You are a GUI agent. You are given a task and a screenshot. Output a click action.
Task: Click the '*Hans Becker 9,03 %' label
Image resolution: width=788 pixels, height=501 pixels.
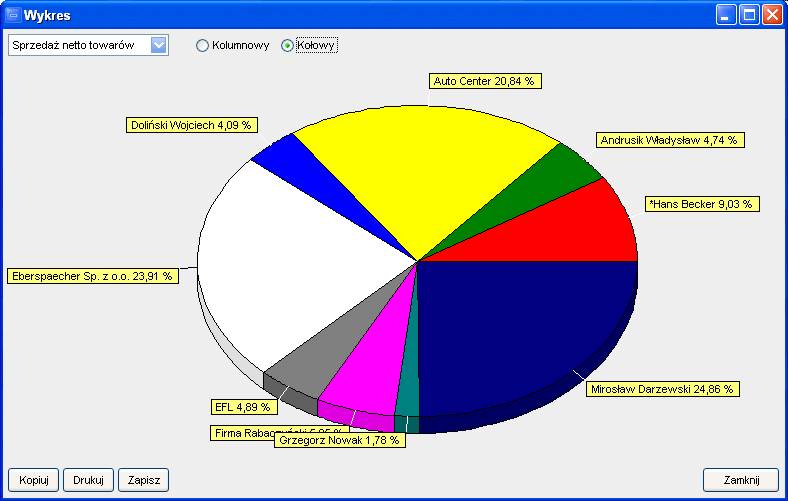pos(702,204)
